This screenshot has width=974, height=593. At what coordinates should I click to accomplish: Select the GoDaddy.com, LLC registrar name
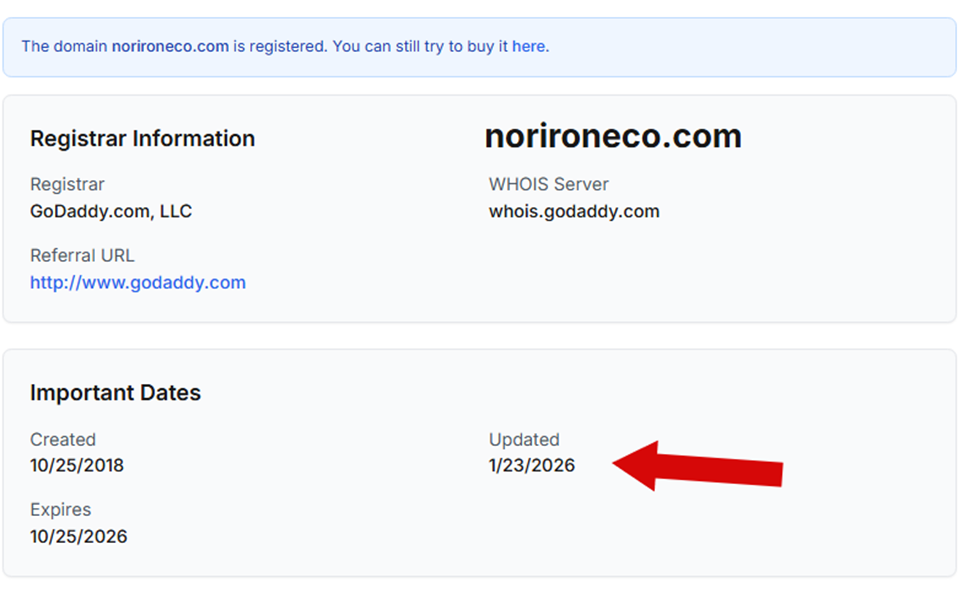[x=111, y=211]
